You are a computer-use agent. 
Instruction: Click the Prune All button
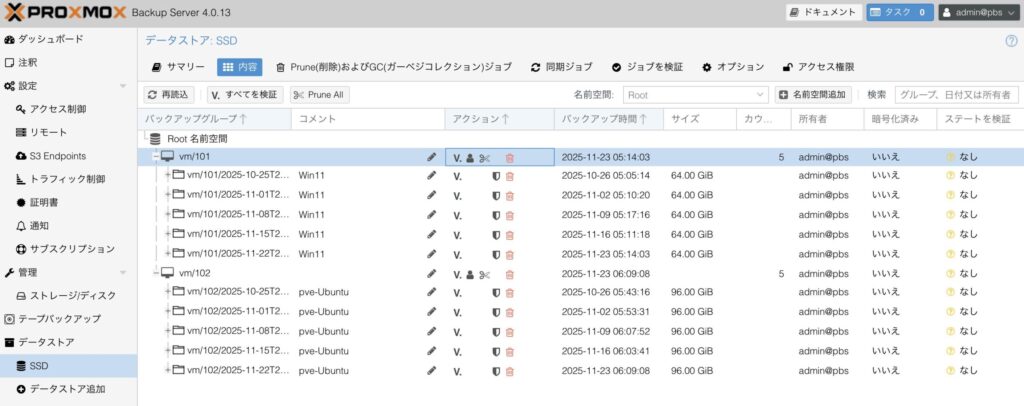(x=319, y=95)
